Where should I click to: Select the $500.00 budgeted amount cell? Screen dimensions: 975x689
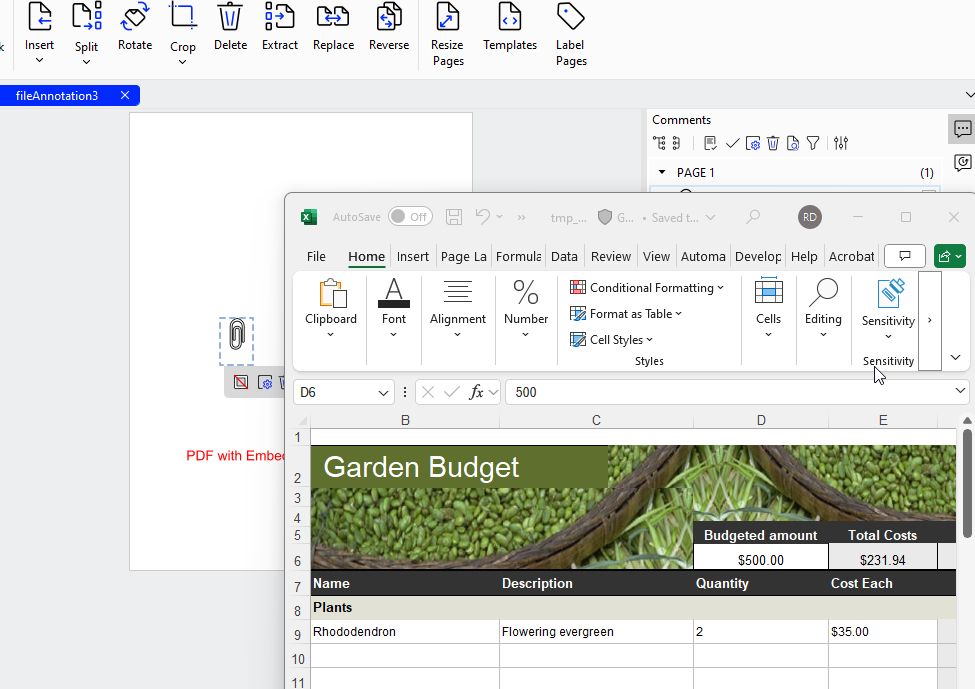point(760,560)
